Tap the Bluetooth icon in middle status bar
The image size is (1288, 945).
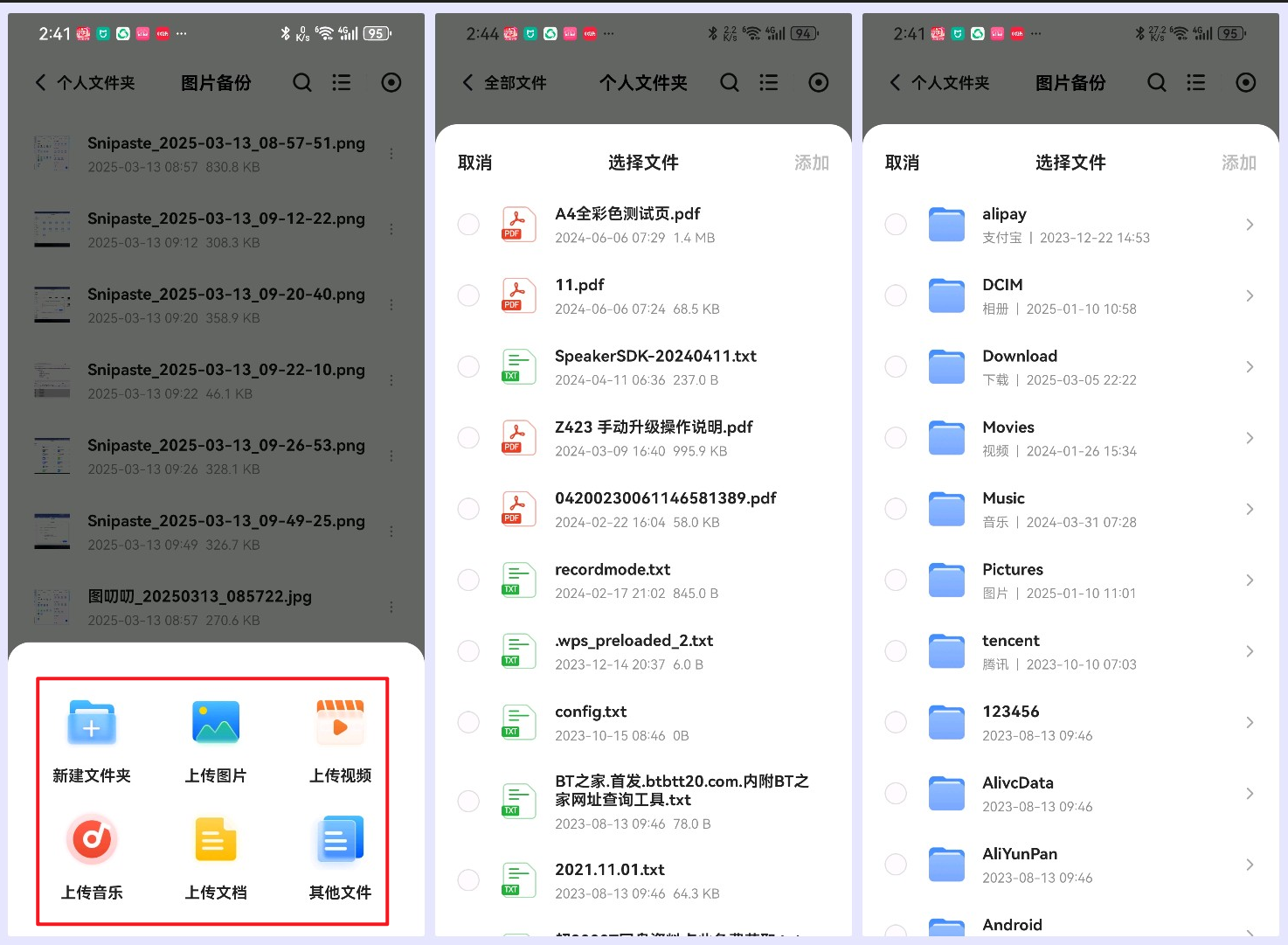(712, 33)
